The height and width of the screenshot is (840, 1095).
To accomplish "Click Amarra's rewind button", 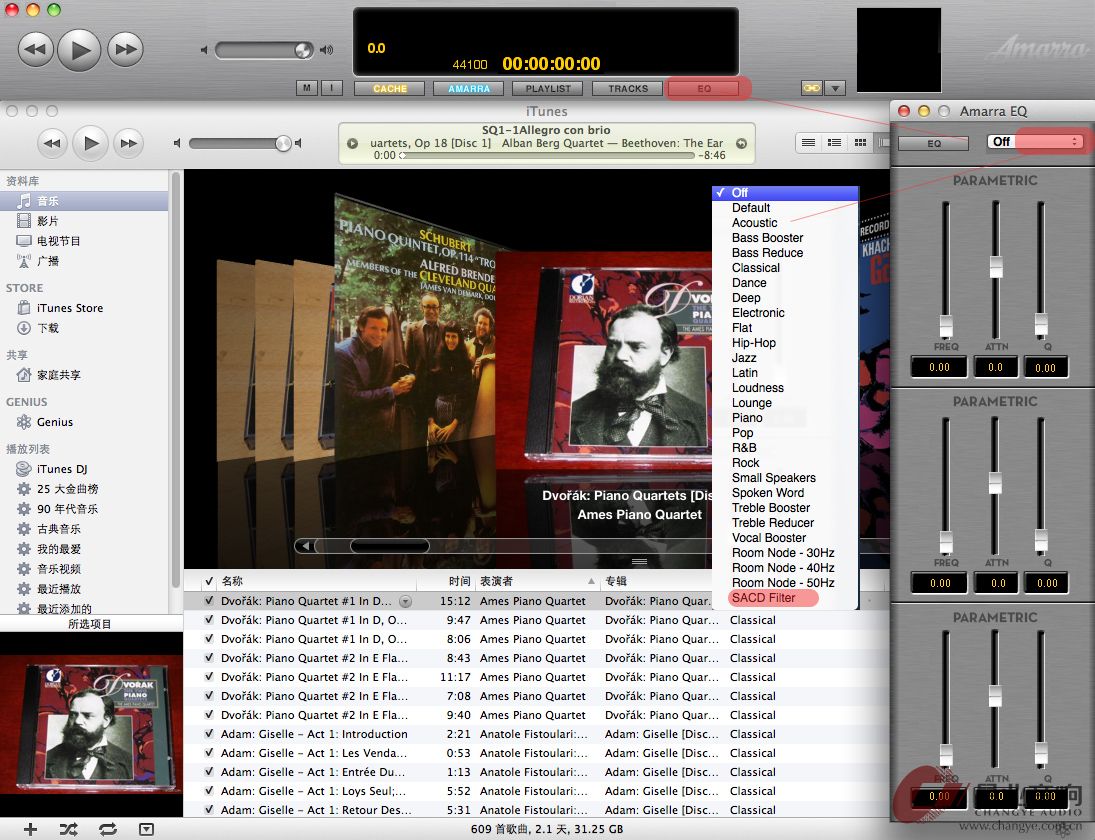I will 36,50.
